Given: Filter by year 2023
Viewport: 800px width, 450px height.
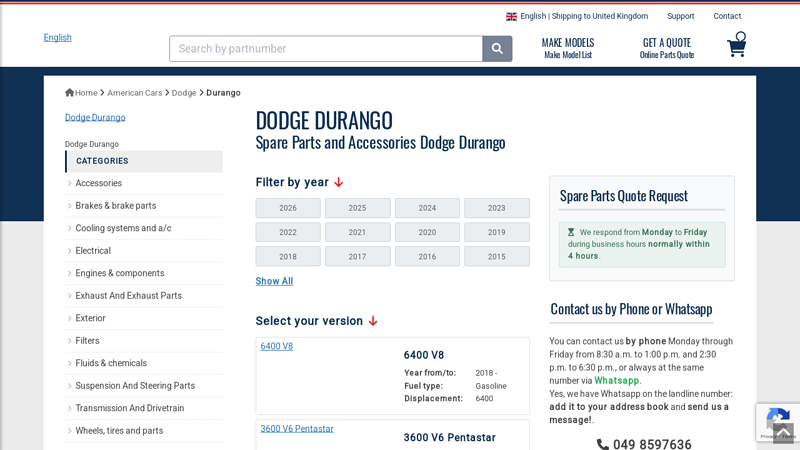Looking at the screenshot, I should point(496,208).
